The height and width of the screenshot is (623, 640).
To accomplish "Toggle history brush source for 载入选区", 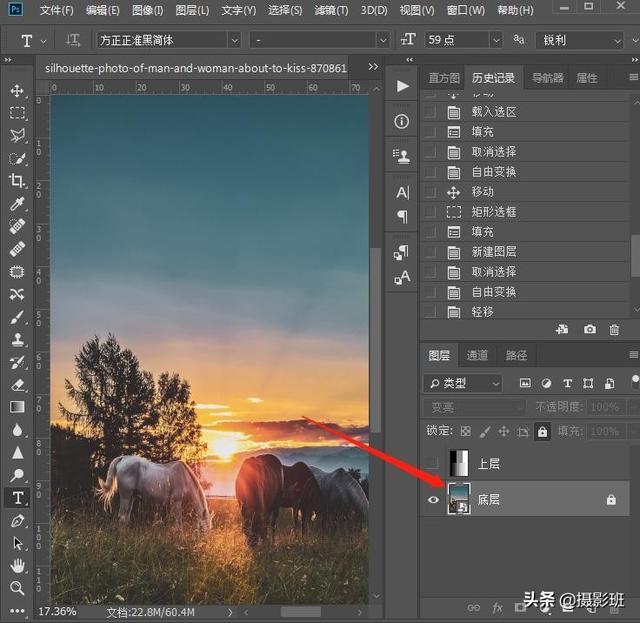I will pyautogui.click(x=430, y=111).
